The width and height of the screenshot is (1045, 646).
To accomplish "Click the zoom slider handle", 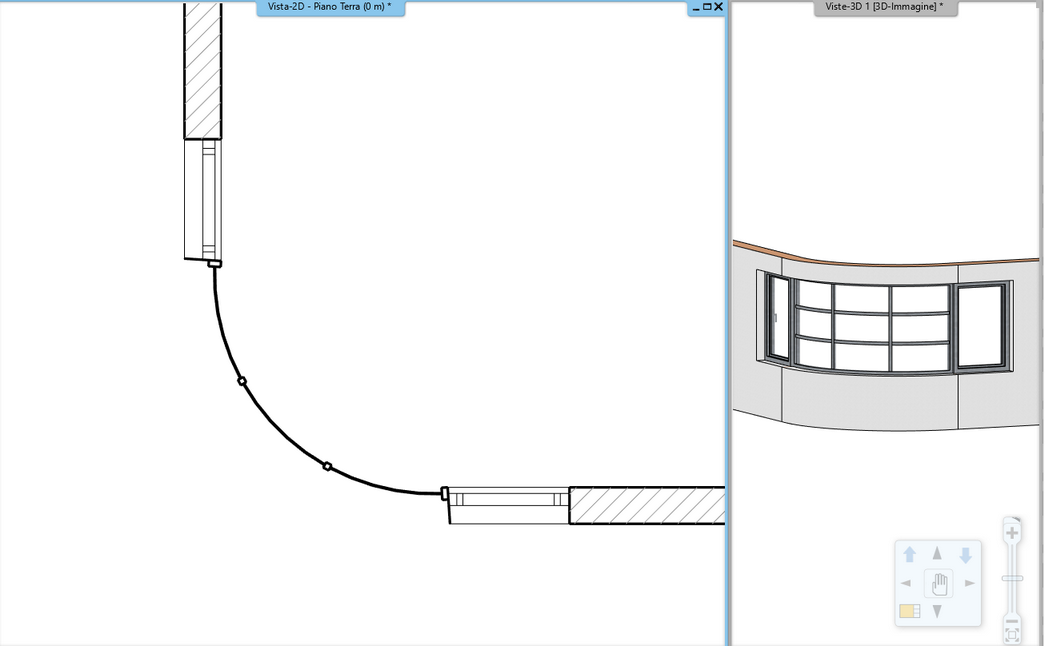I will (1012, 578).
